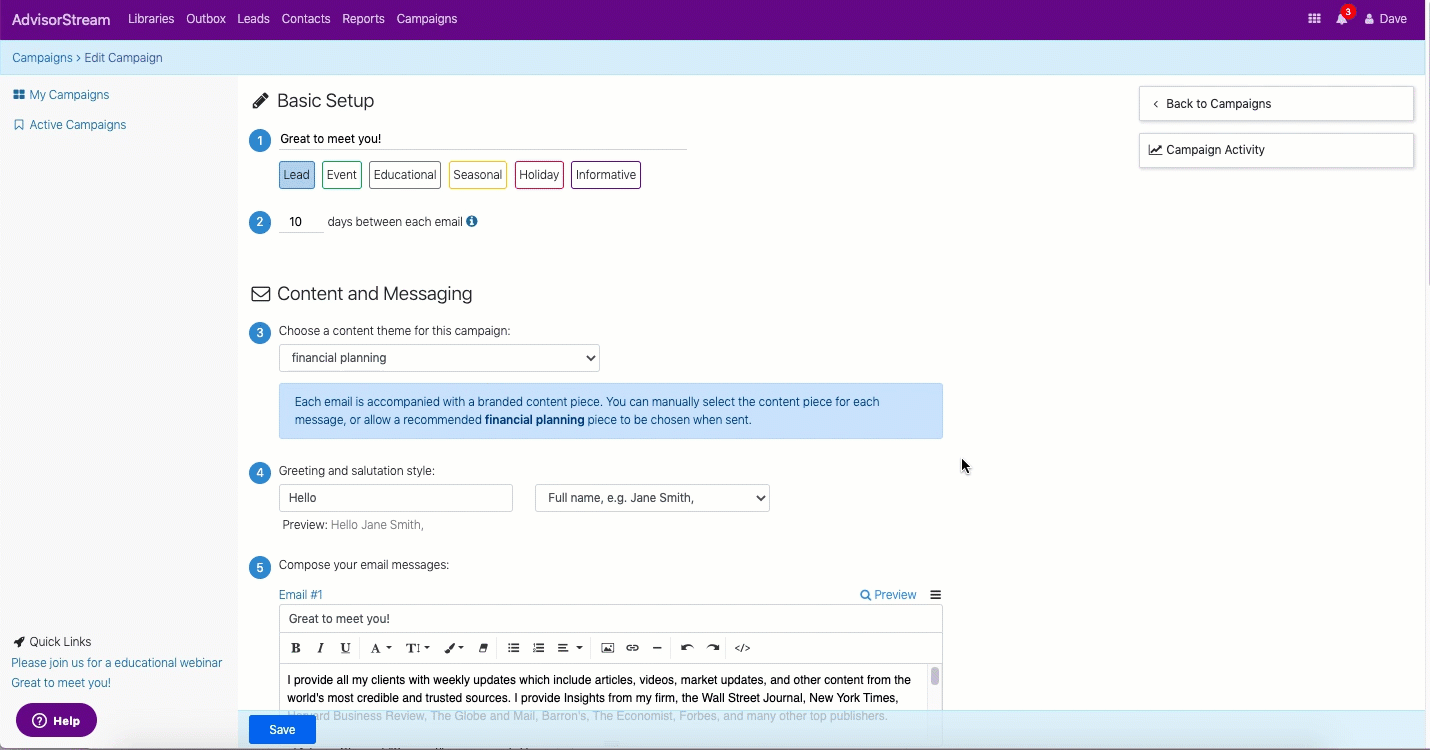Open the Leads menu
1430x750 pixels.
pos(254,19)
